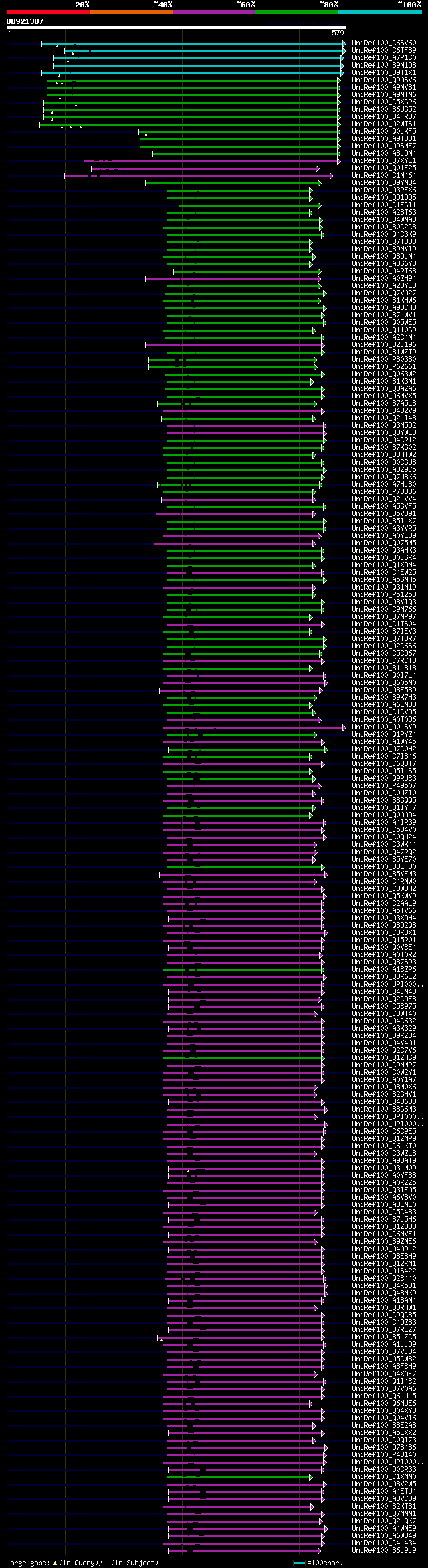This screenshot has width=428, height=1568.
Task: Open hit UniRef100_C6SV60
Action: pos(384,43)
